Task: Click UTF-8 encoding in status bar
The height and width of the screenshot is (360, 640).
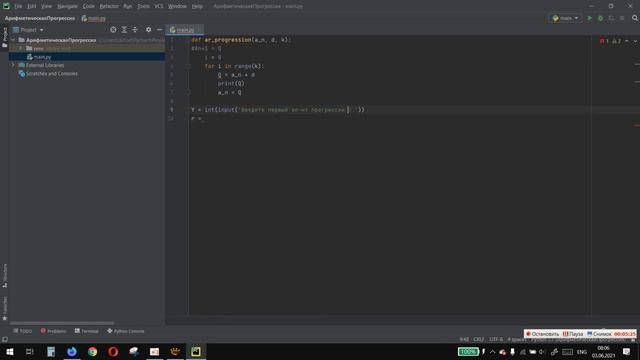Action: (x=496, y=339)
